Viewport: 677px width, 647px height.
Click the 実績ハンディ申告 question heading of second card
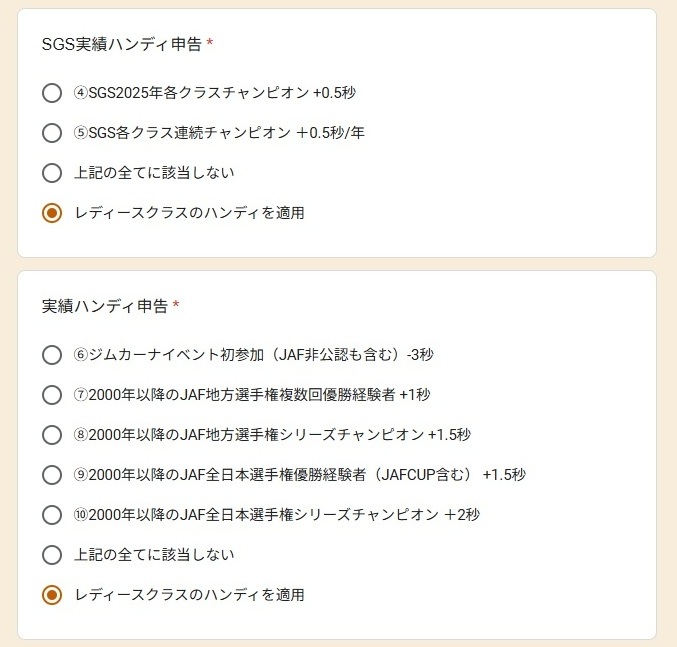(x=104, y=306)
